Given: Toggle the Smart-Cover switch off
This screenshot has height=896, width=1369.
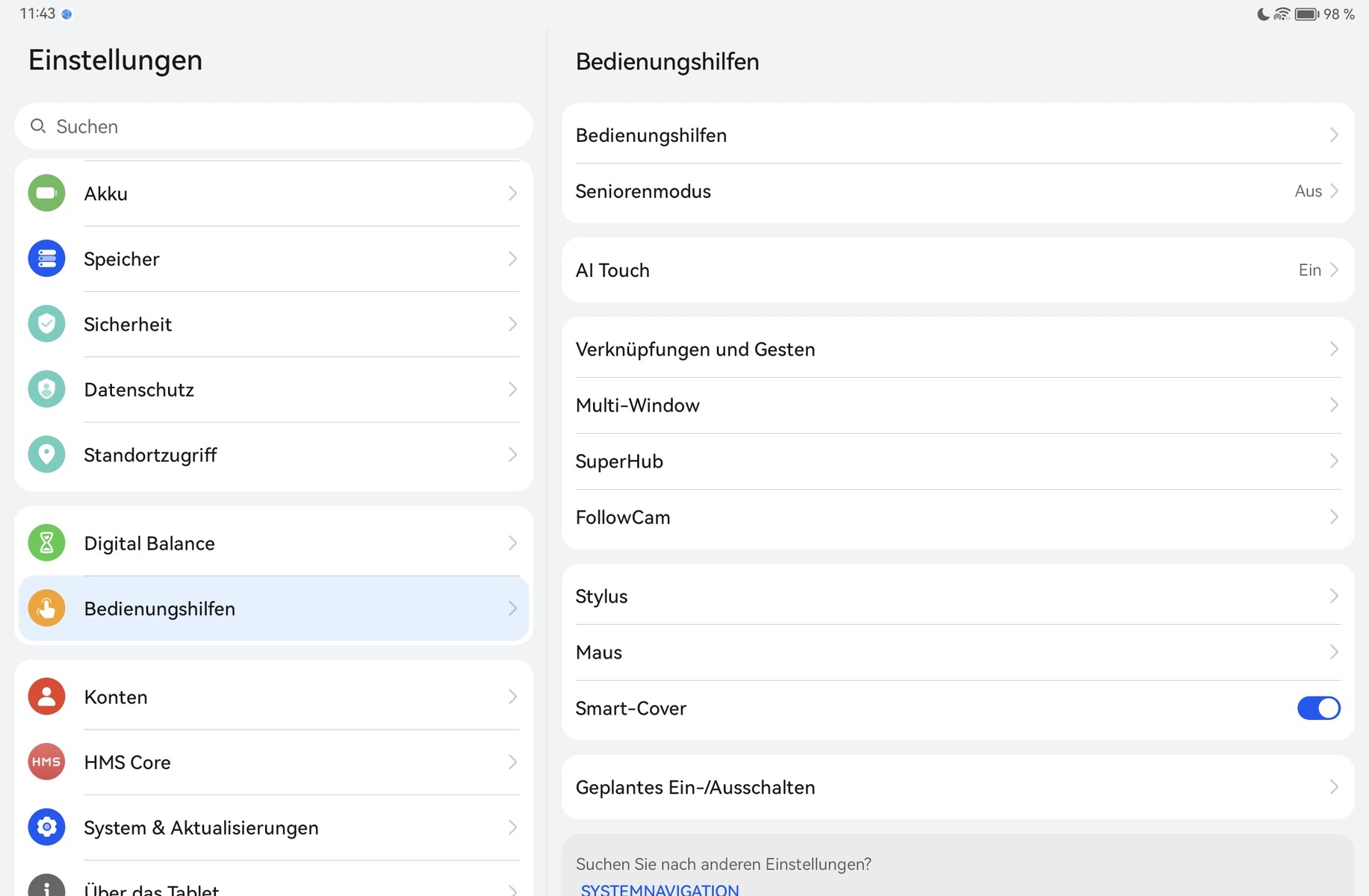Looking at the screenshot, I should click(x=1318, y=708).
